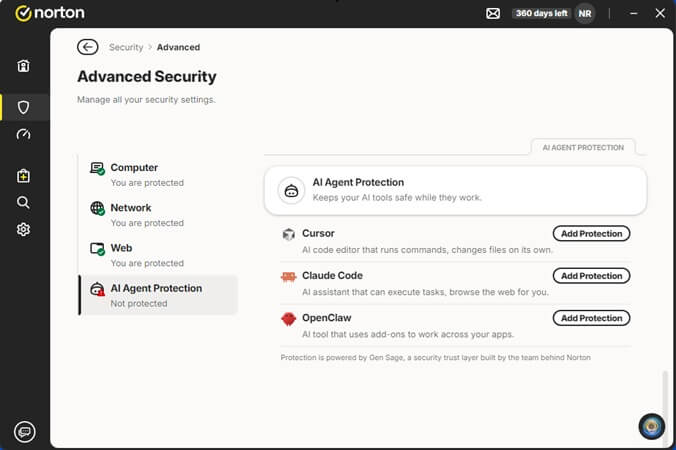Select the Web security category
The image size is (676, 450).
tap(158, 255)
